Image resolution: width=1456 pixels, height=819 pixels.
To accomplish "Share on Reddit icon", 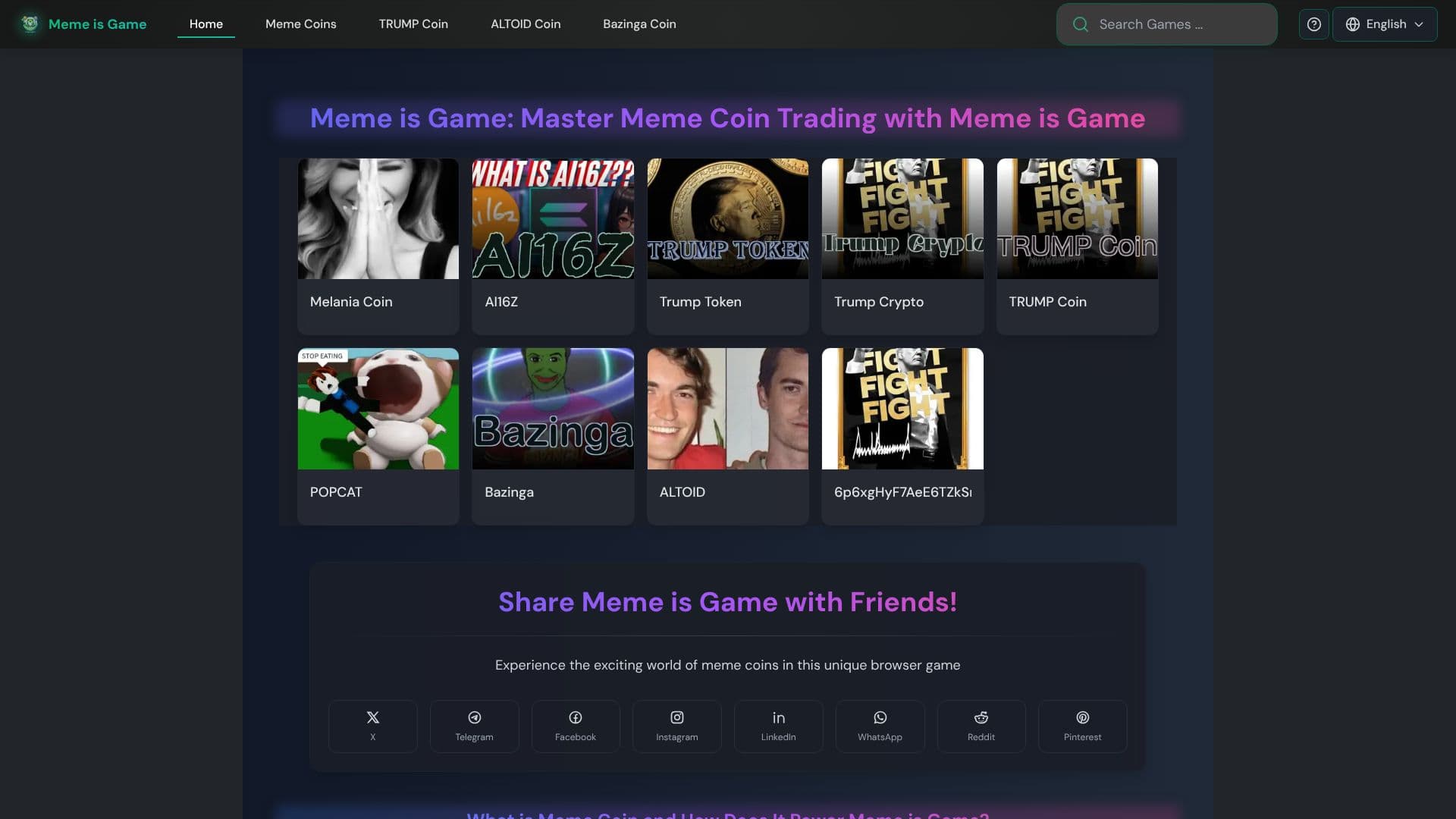I will pos(981,717).
